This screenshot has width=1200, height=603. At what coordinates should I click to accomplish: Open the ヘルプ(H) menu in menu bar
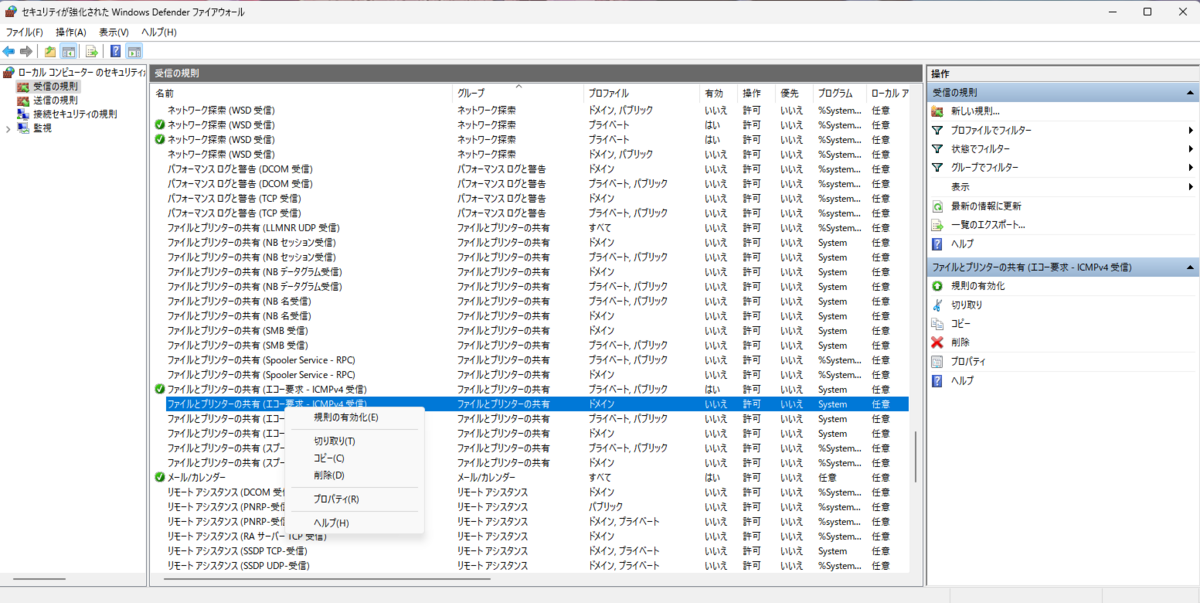(159, 32)
